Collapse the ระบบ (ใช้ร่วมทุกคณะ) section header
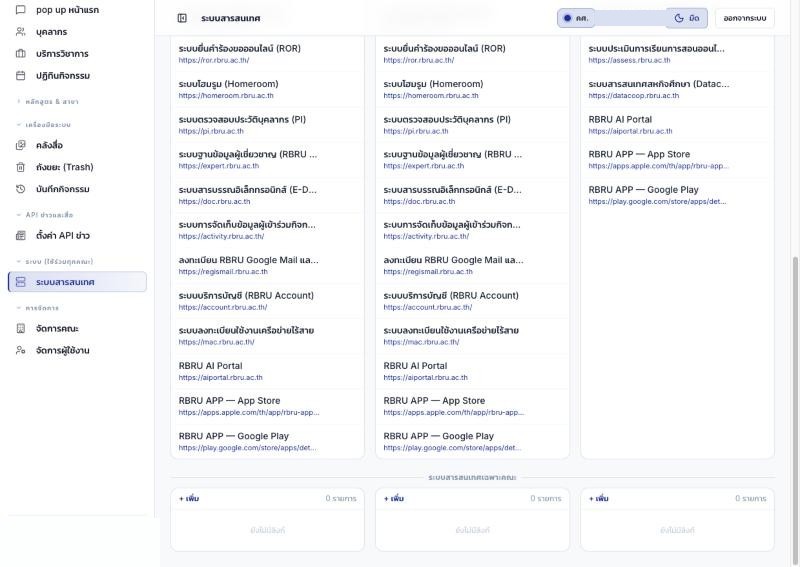Screen dimensions: 800x567 (55, 261)
